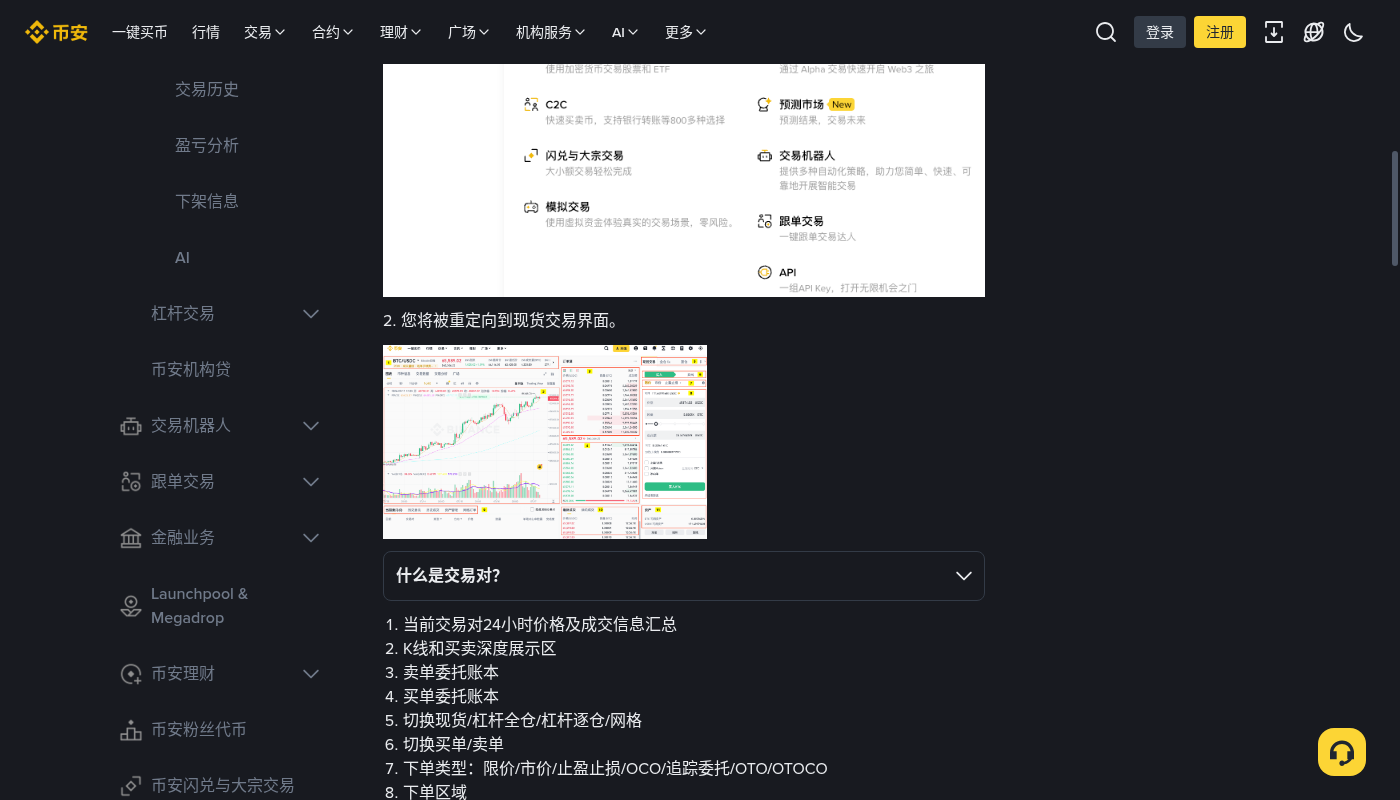Viewport: 1400px width, 800px height.
Task: Open the spot trading interface screenshot thumbnail
Action: (545, 442)
